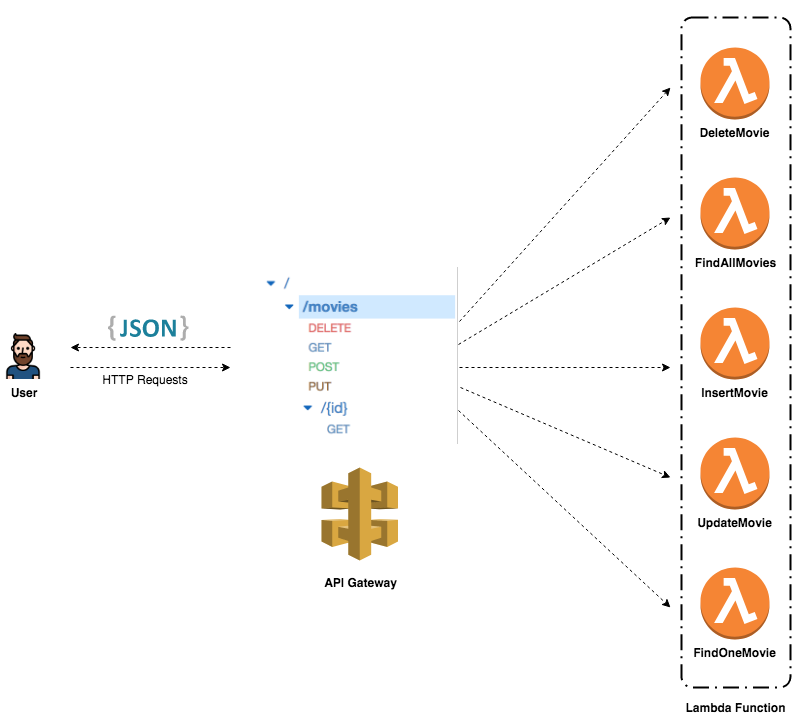
Task: Open the GET method under /{id}
Action: (338, 429)
